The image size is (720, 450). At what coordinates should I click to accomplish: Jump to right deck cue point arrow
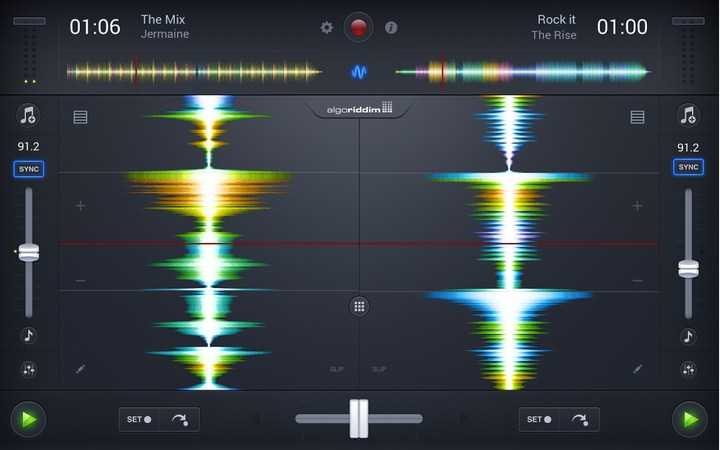[579, 419]
